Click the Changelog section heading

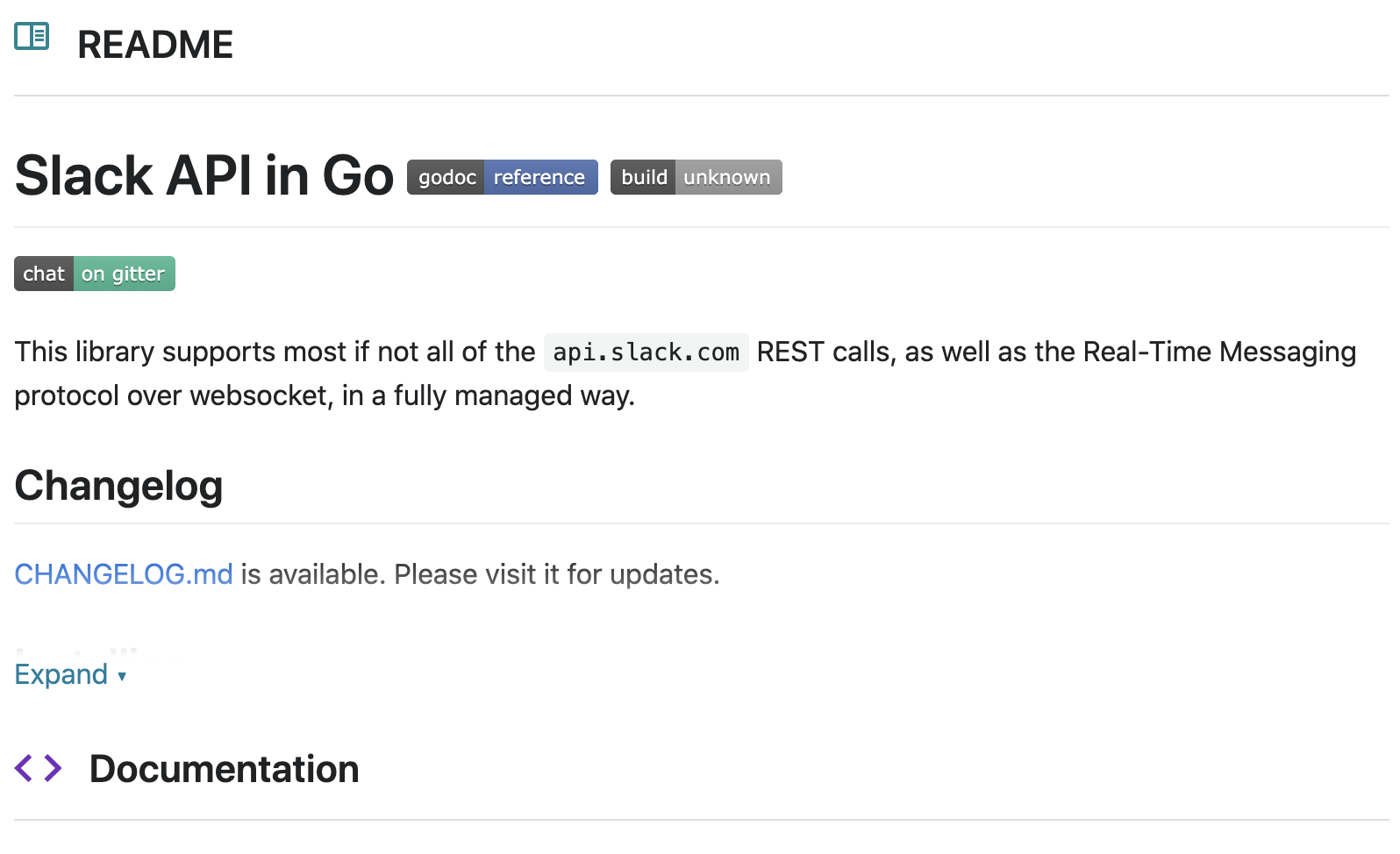119,486
